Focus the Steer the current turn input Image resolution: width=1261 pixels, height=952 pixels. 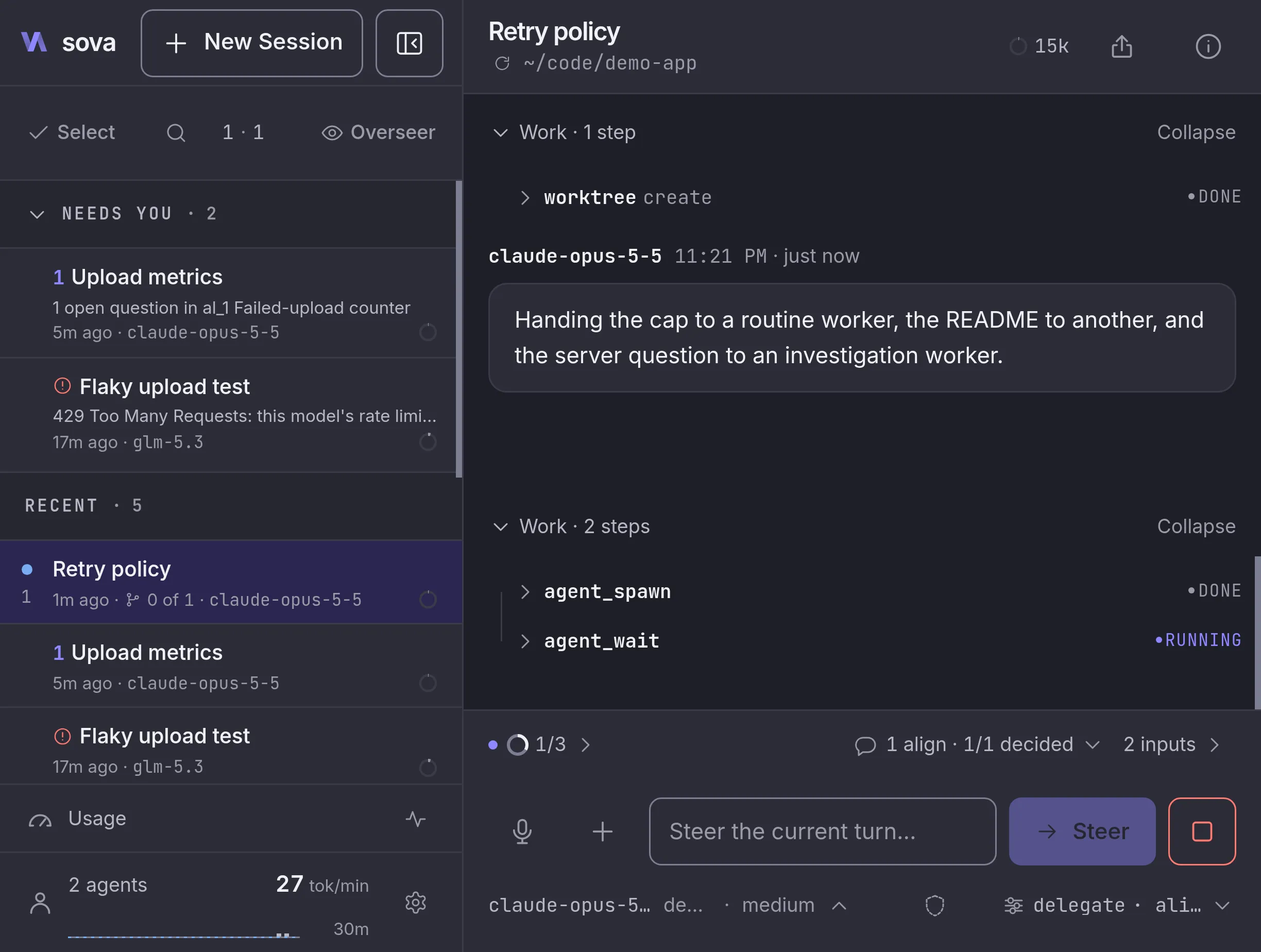click(x=823, y=831)
